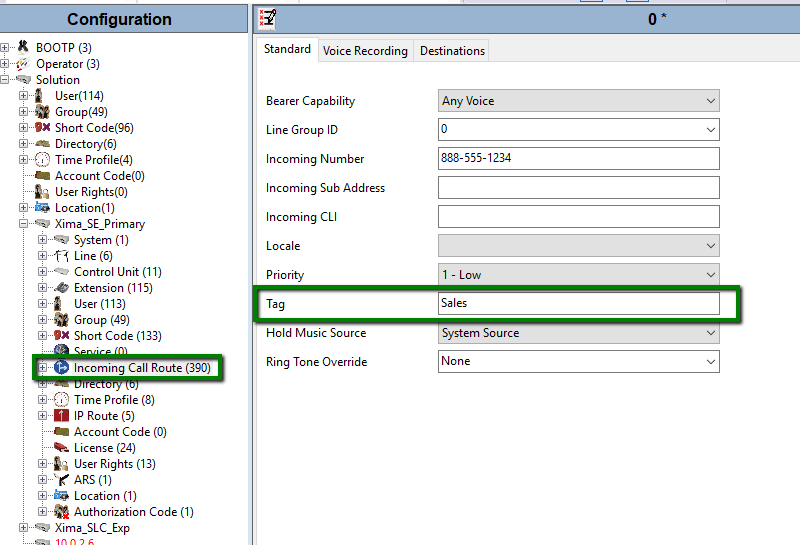Open the Priority dropdown
The image size is (800, 545).
tap(710, 275)
